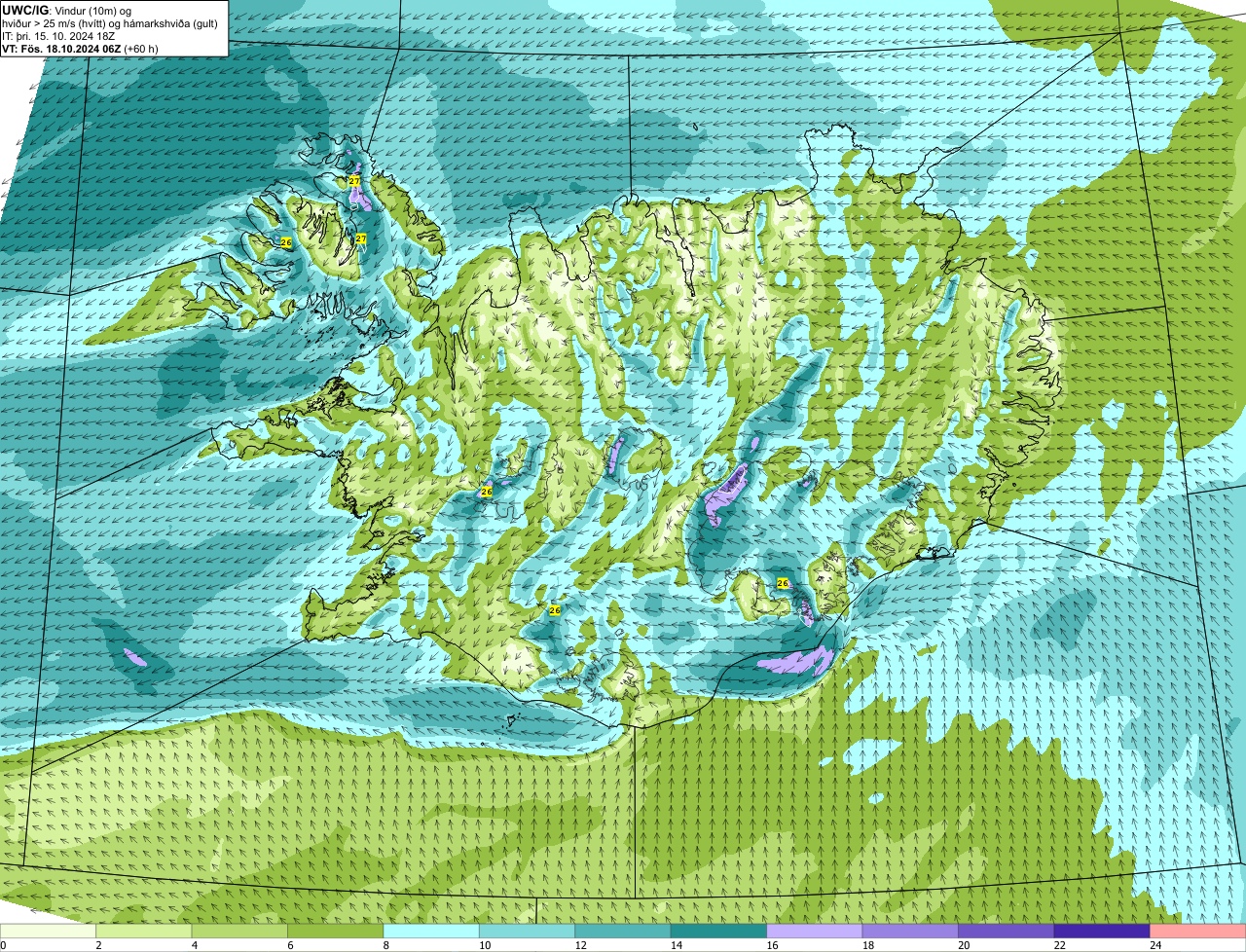Click the 18–20 m/s purple swatch
Screen dimensions: 1246x952
910,931
